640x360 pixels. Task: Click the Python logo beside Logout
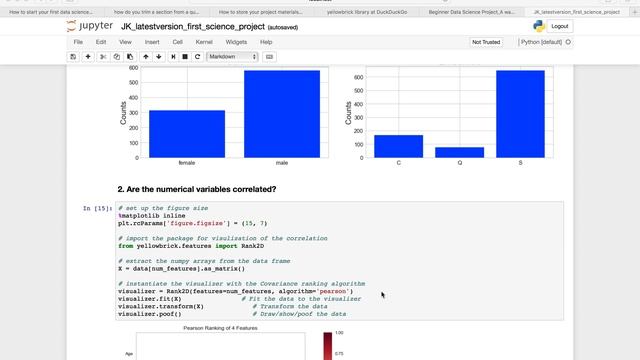[x=539, y=26]
